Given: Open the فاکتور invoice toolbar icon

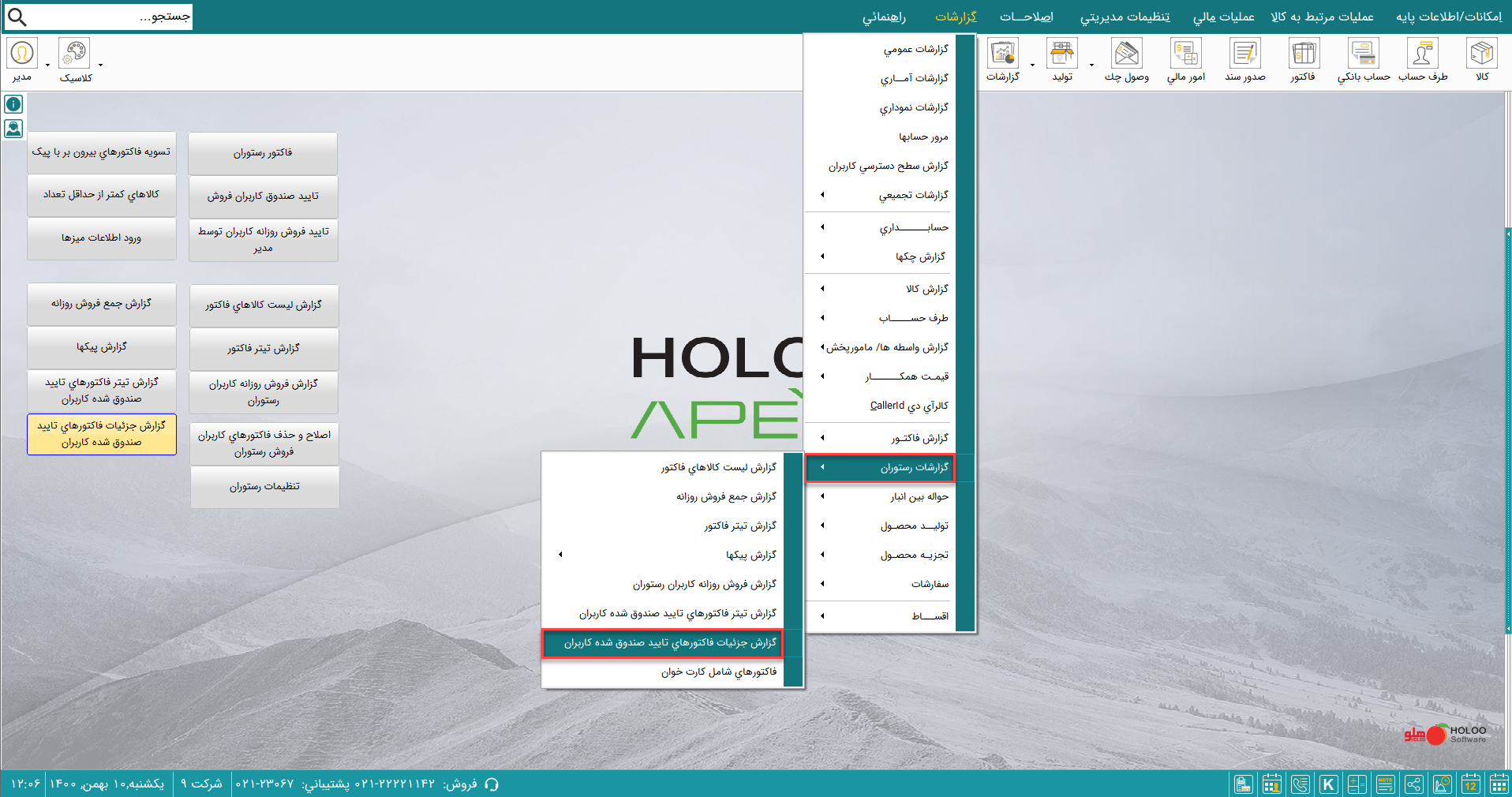Looking at the screenshot, I should tap(1303, 61).
